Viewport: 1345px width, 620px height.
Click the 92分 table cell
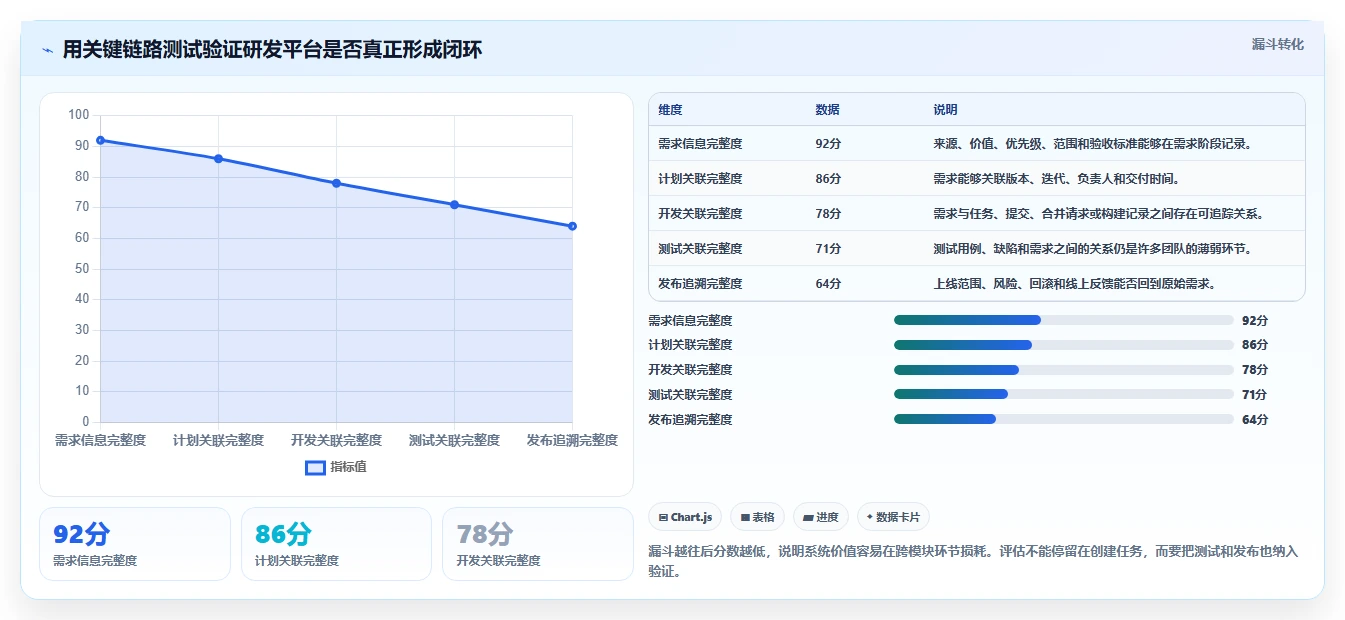pos(829,144)
